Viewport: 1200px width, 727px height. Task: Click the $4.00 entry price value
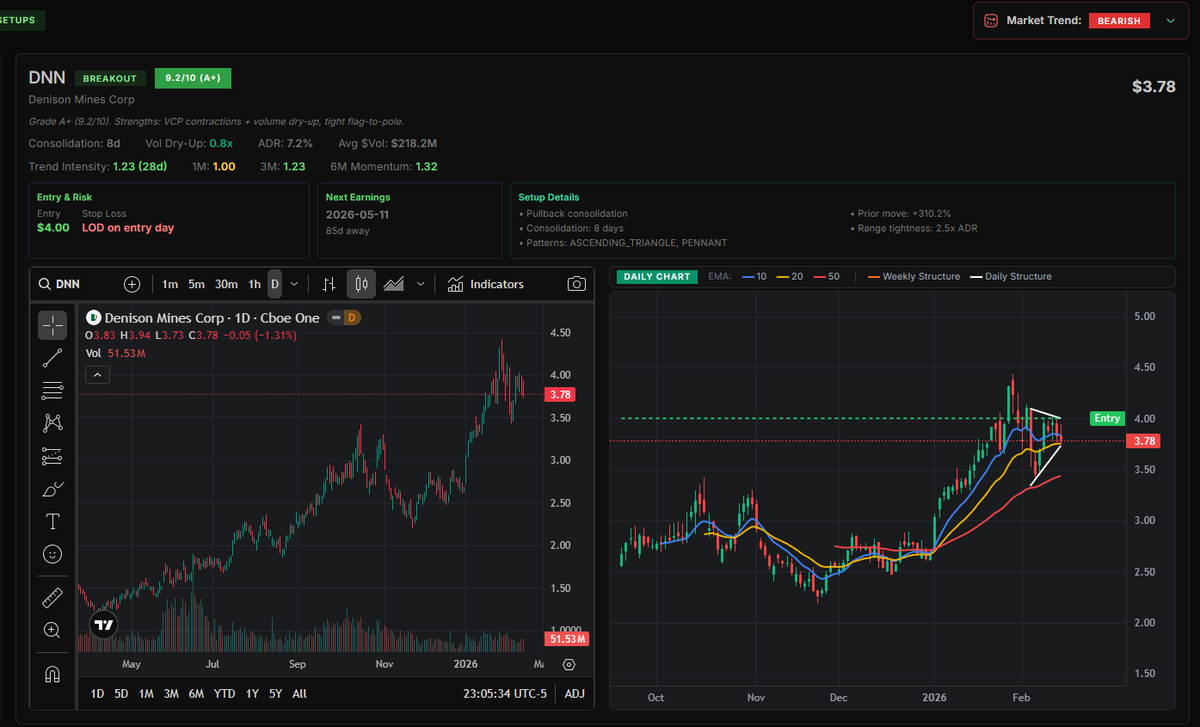53,227
